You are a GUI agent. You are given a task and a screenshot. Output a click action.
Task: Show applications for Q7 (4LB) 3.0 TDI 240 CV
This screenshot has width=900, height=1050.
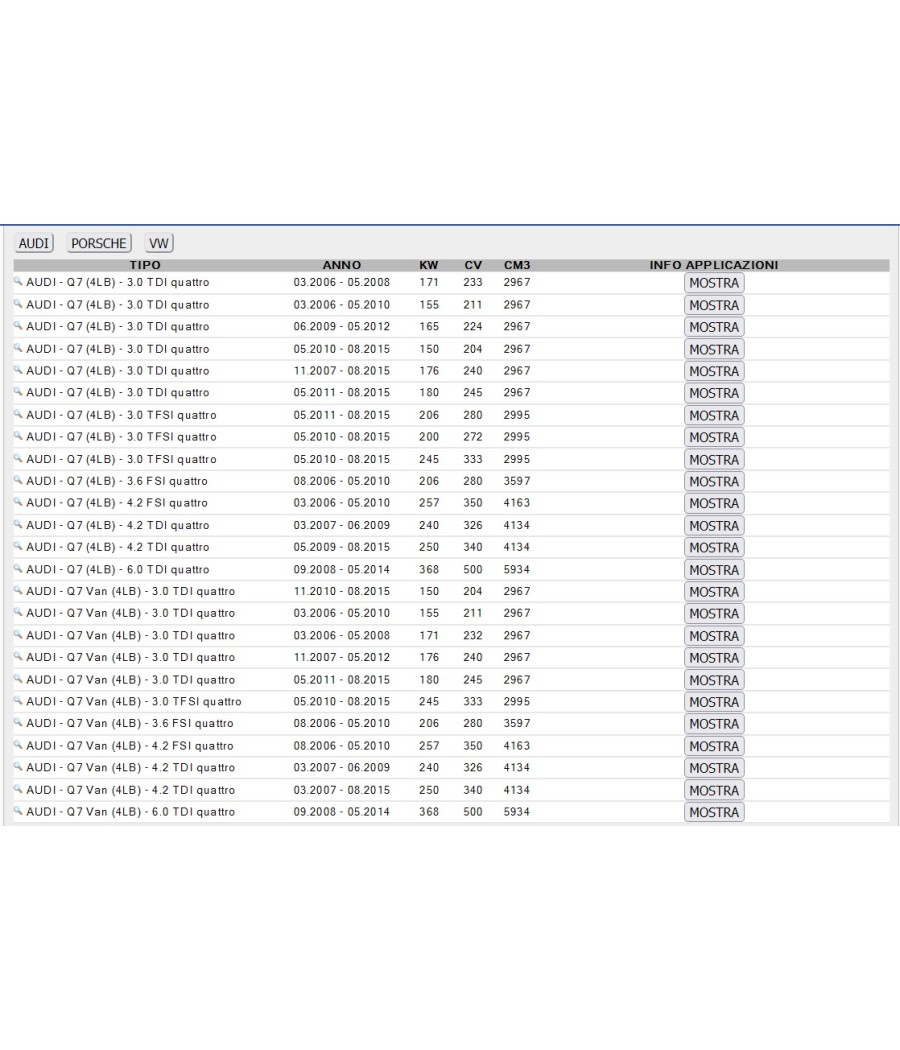pos(714,371)
